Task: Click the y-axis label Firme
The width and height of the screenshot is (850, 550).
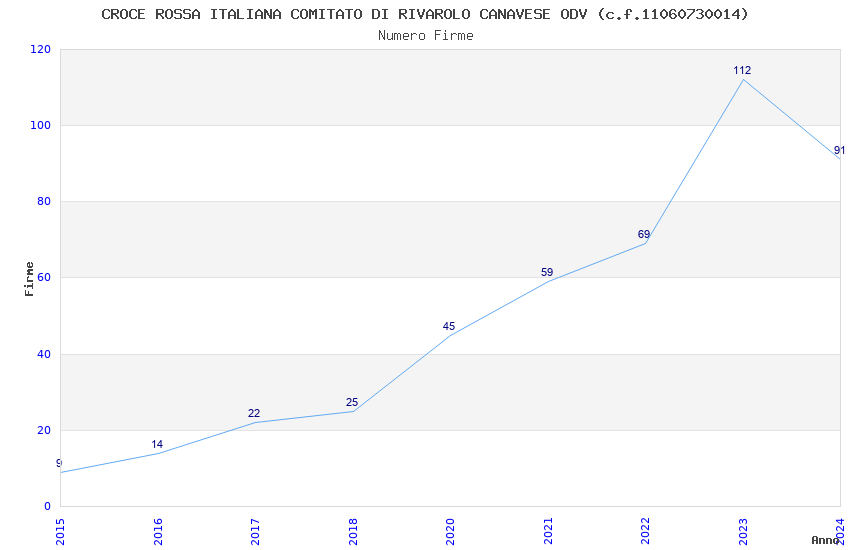Action: 29,279
